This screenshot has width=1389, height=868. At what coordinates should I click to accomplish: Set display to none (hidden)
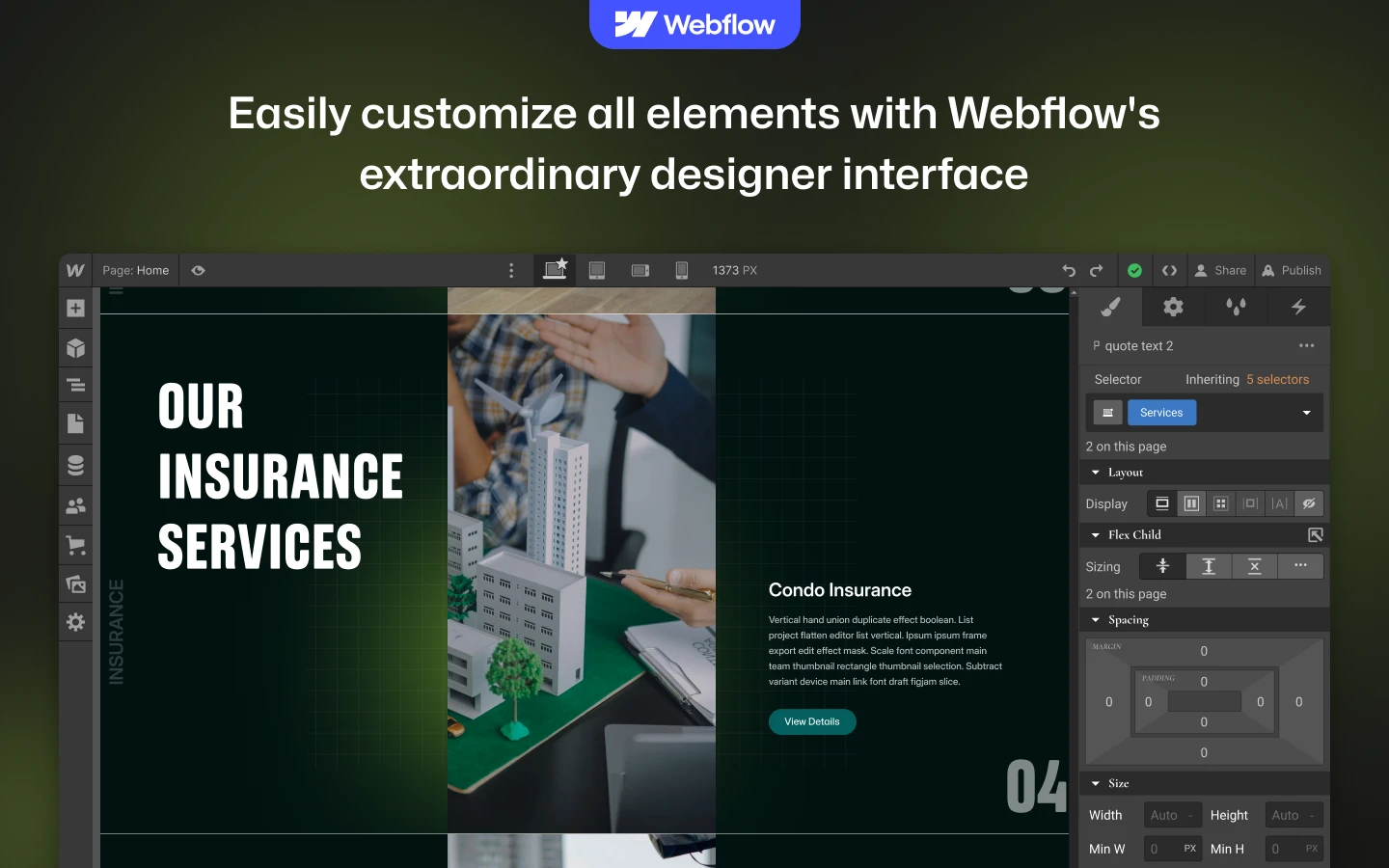pos(1308,503)
